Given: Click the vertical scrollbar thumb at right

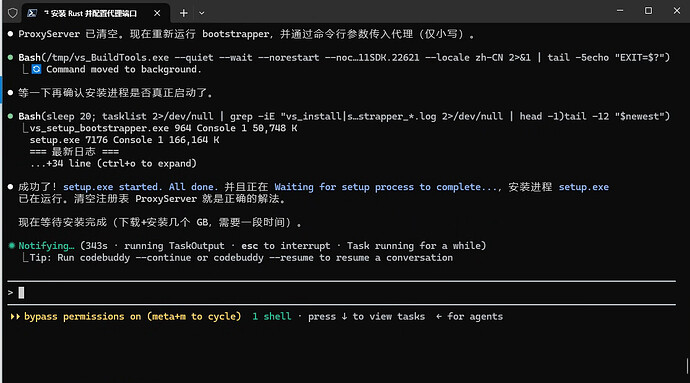Looking at the screenshot, I should (x=687, y=366).
